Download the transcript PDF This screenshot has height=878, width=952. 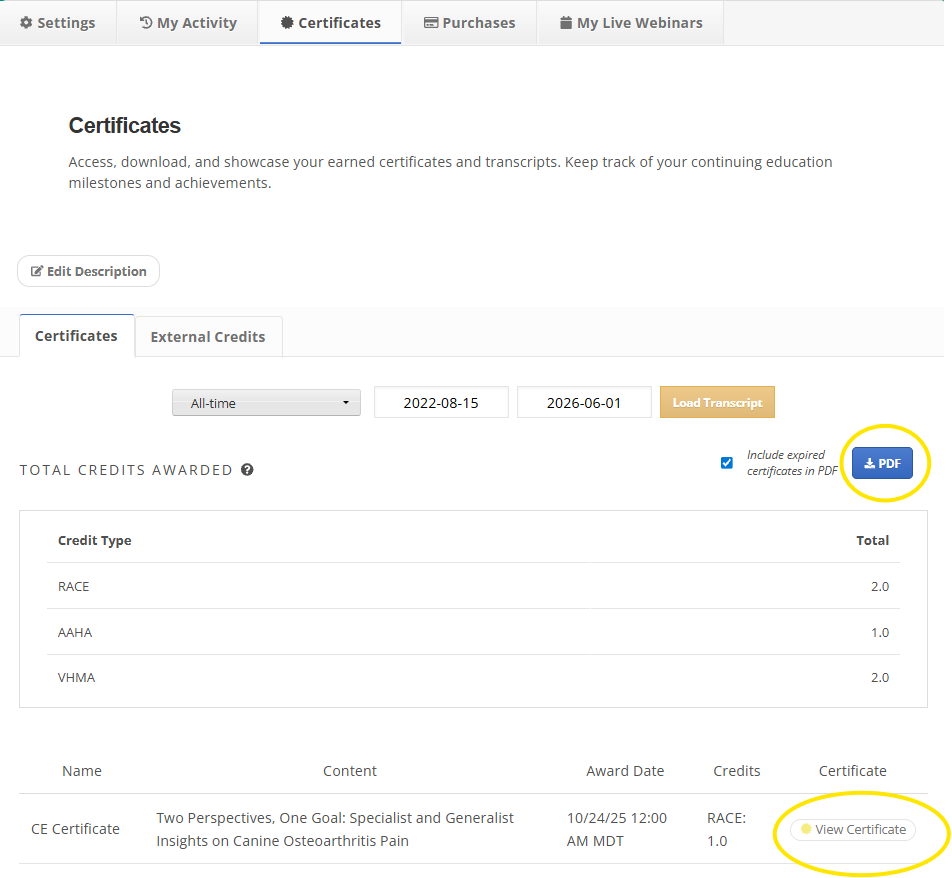(882, 463)
